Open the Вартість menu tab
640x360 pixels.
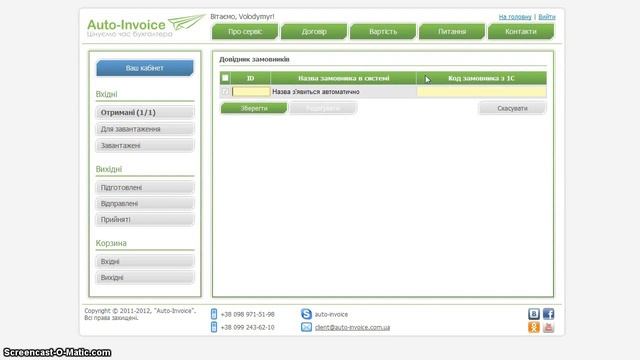point(383,31)
